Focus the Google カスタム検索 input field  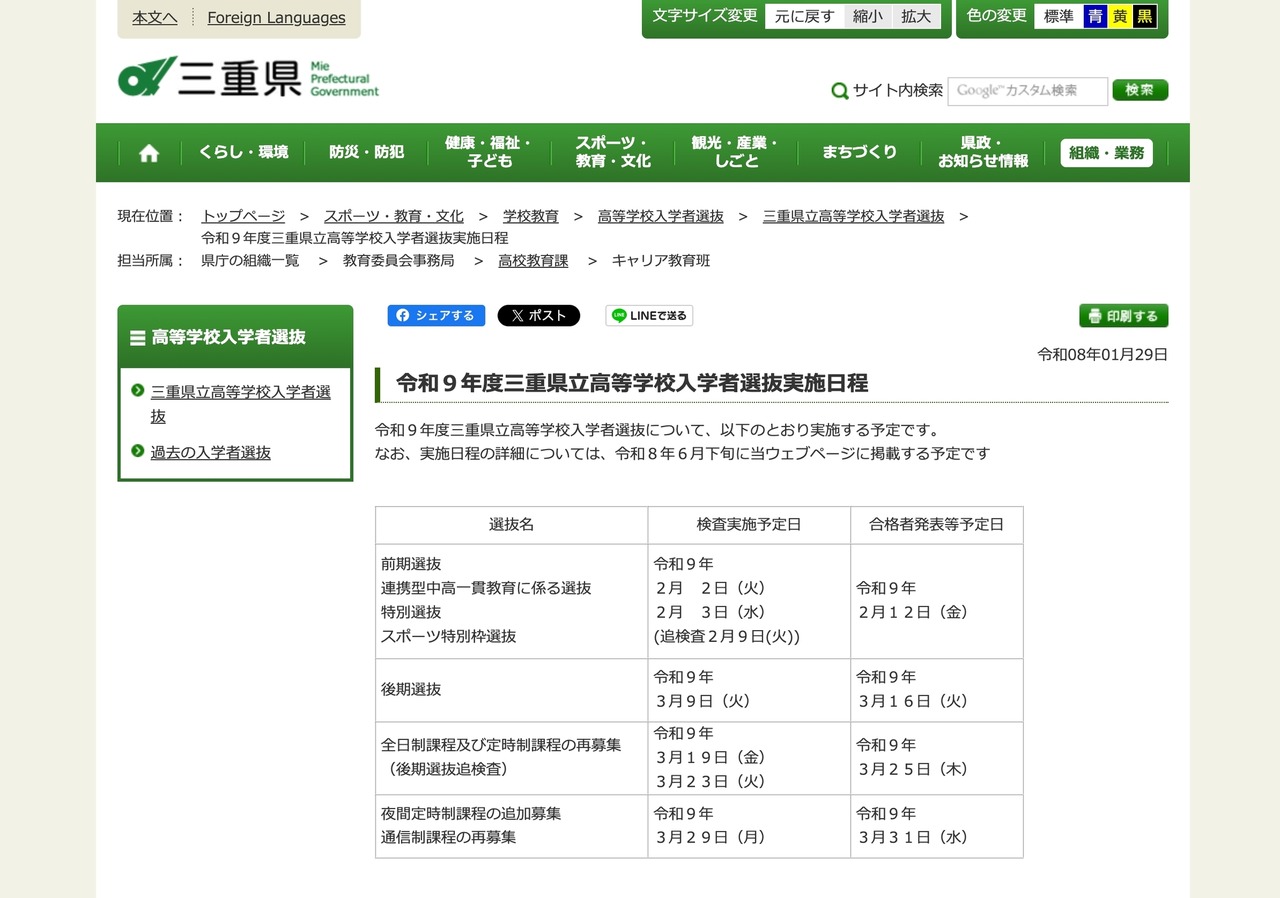(1028, 91)
